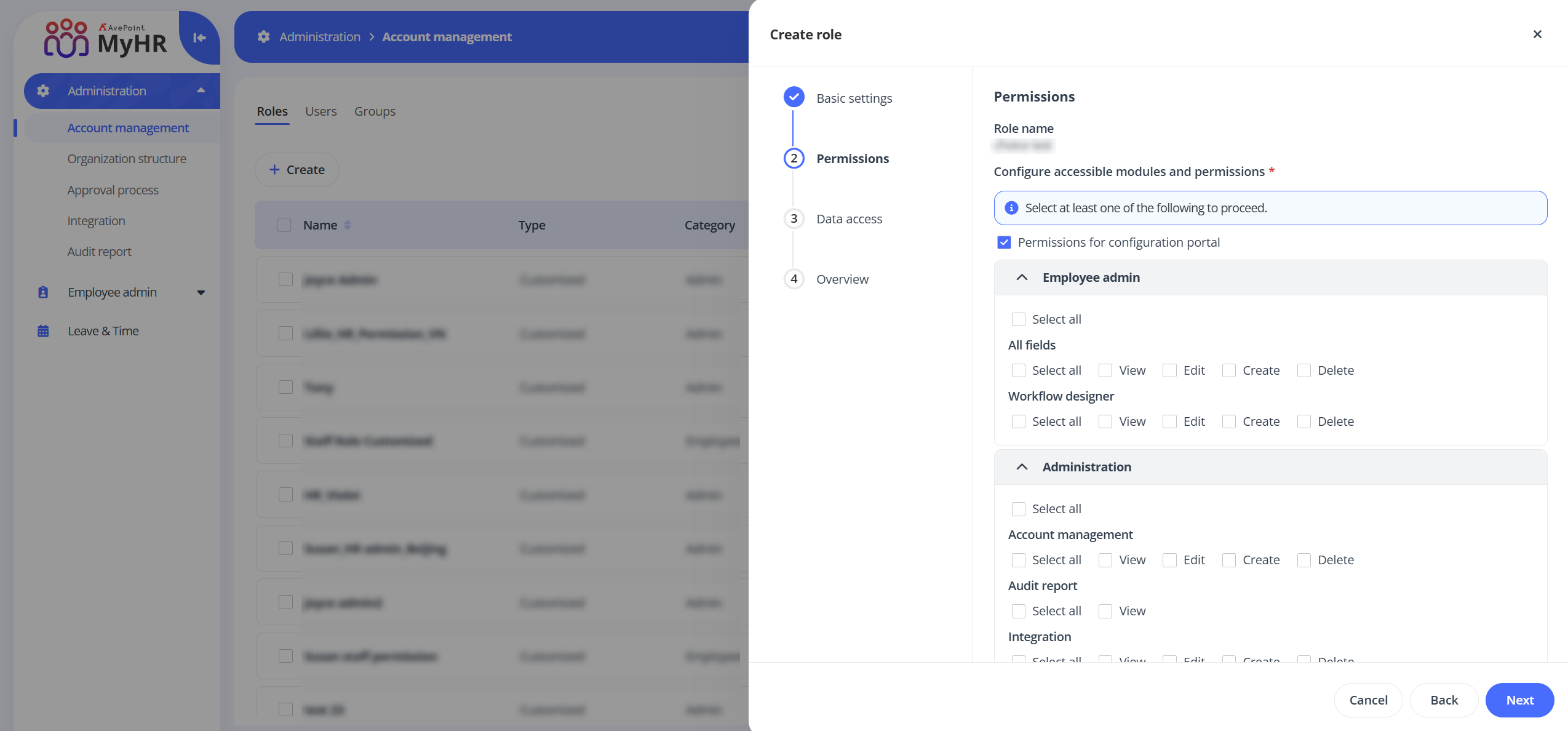This screenshot has width=1568, height=731.
Task: Click the plus icon on Create button
Action: point(274,170)
